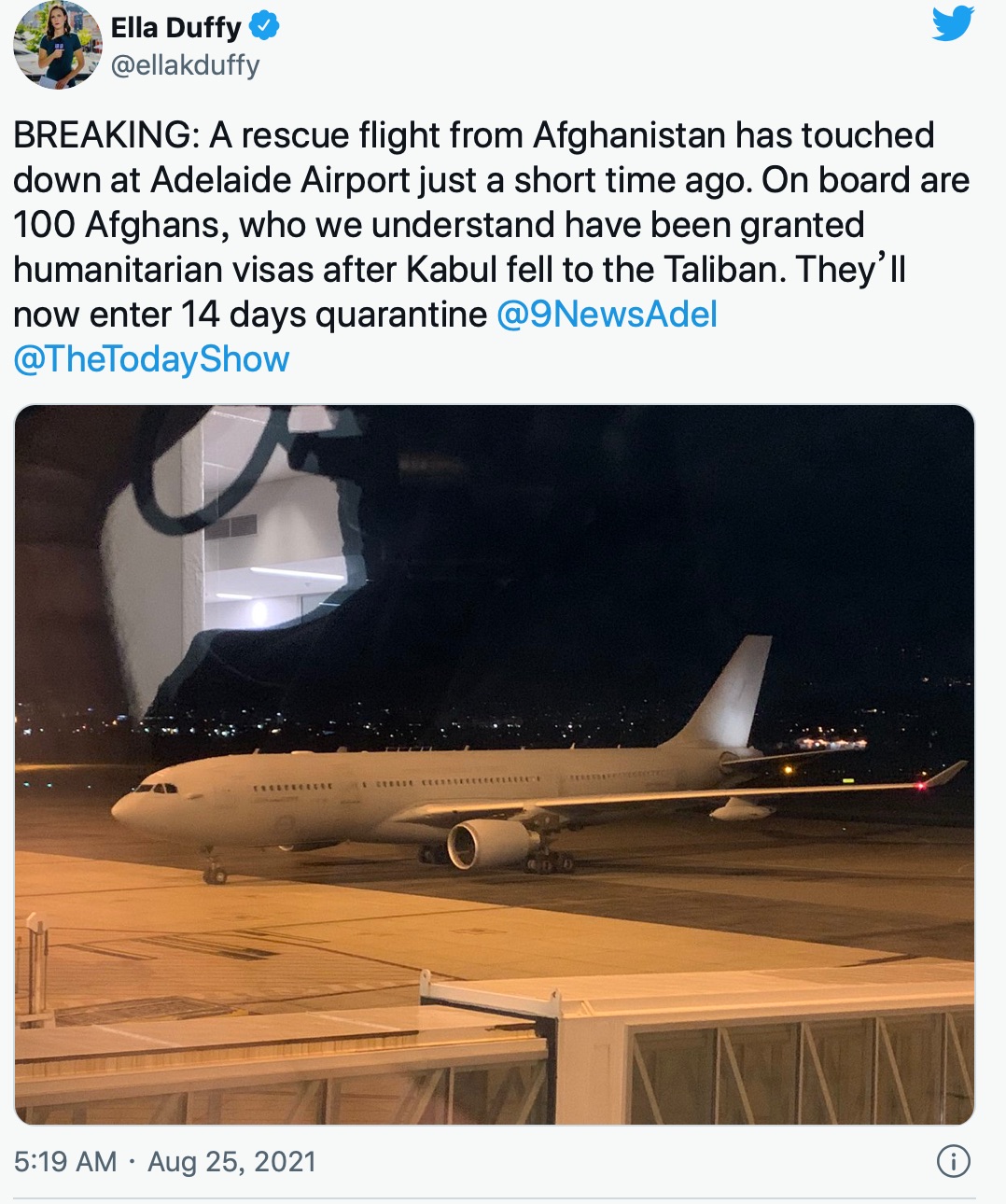Click the display name Ella Duffy
The height and width of the screenshot is (1204, 1006).
click(175, 28)
